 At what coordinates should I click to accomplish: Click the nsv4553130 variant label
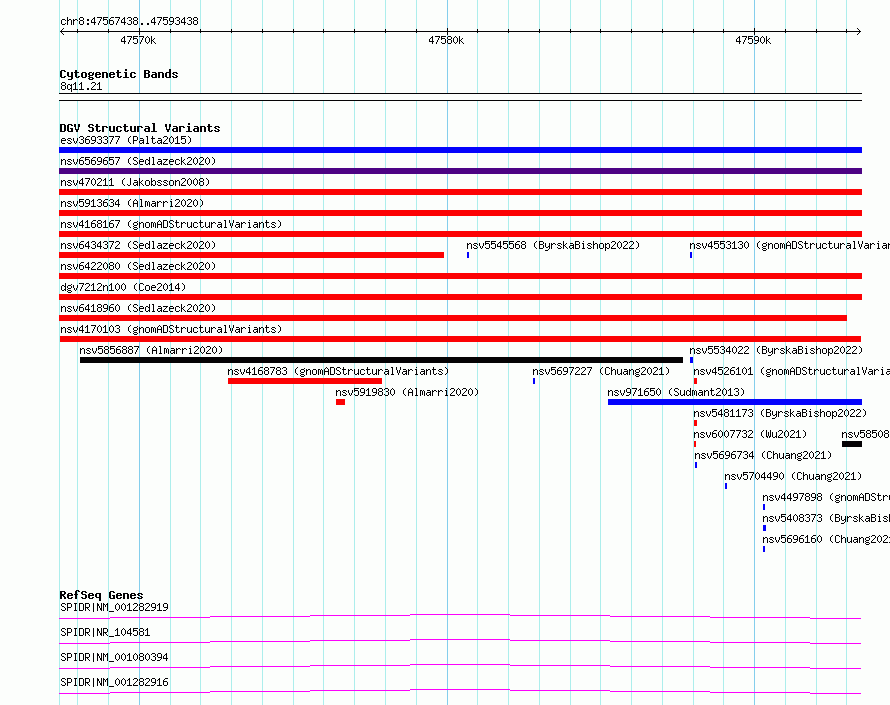pyautogui.click(x=790, y=245)
